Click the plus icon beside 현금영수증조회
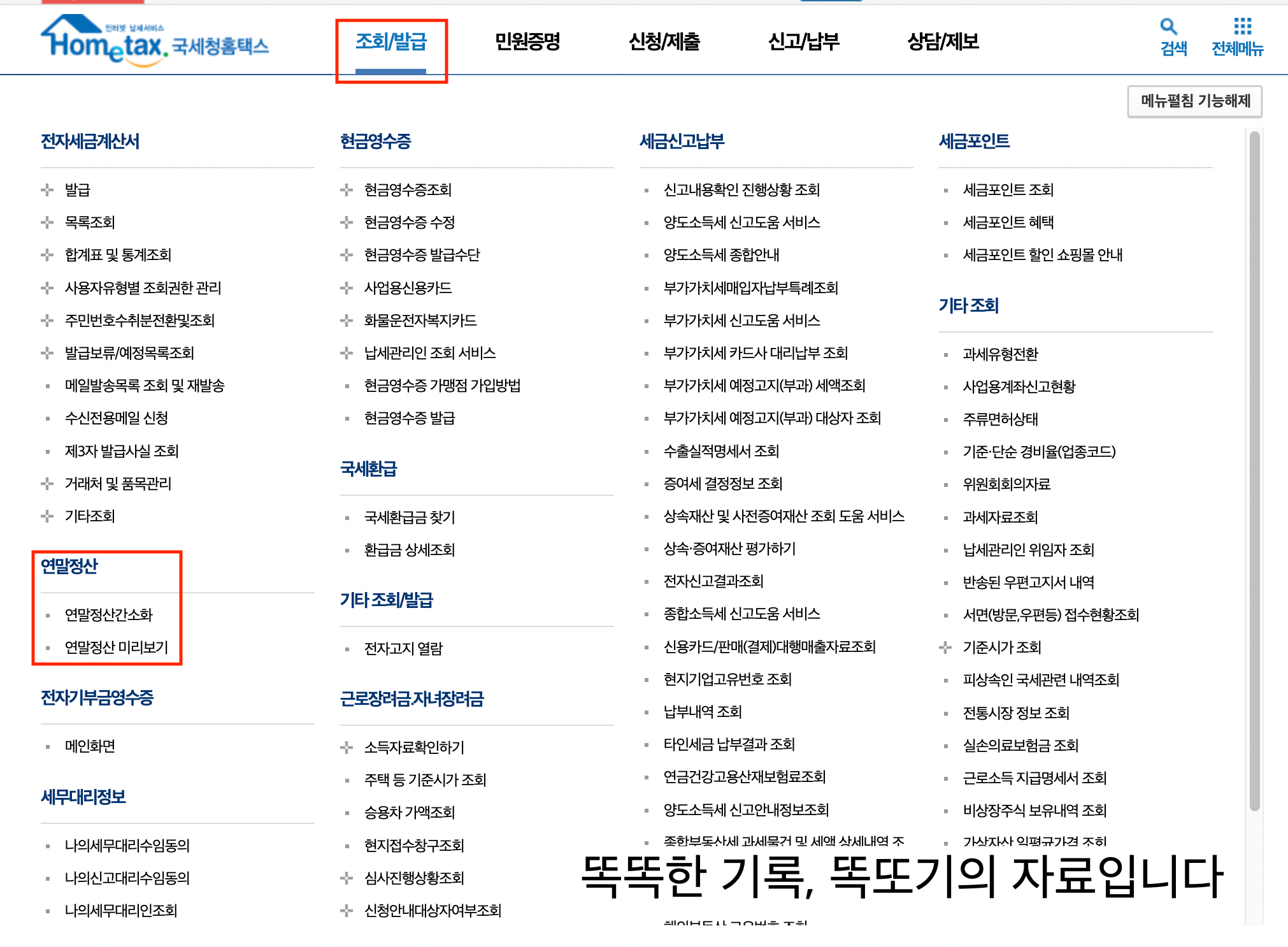The image size is (1288, 947). click(x=346, y=189)
